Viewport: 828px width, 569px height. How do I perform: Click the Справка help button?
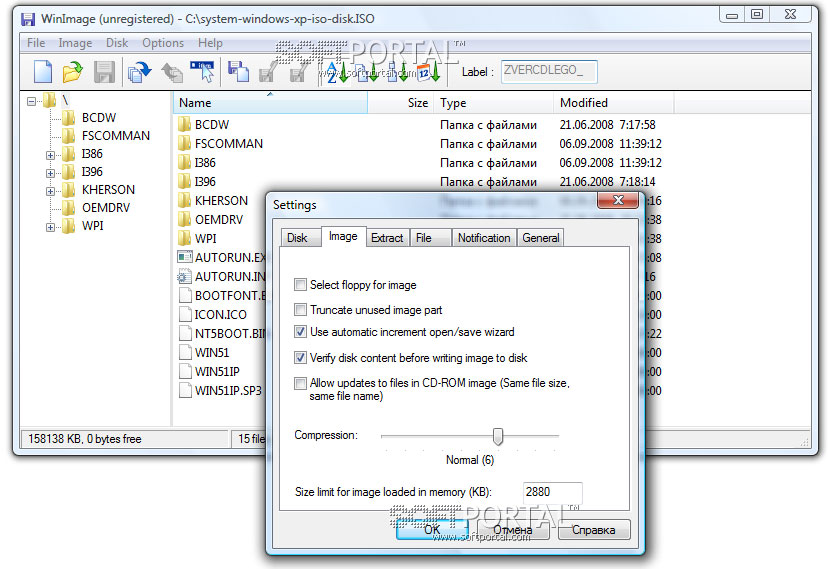pyautogui.click(x=594, y=529)
